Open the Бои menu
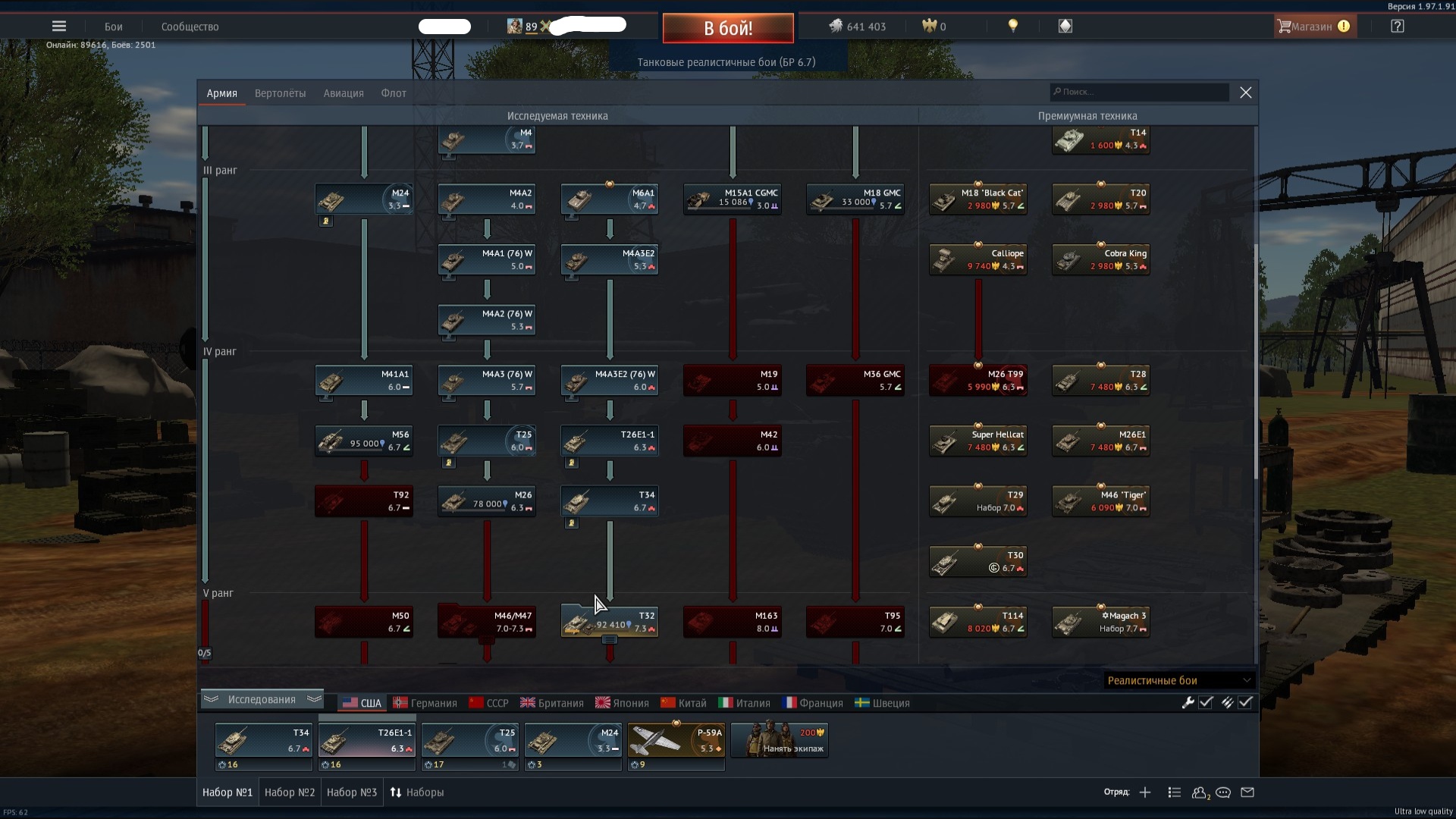The image size is (1456, 819). (114, 27)
